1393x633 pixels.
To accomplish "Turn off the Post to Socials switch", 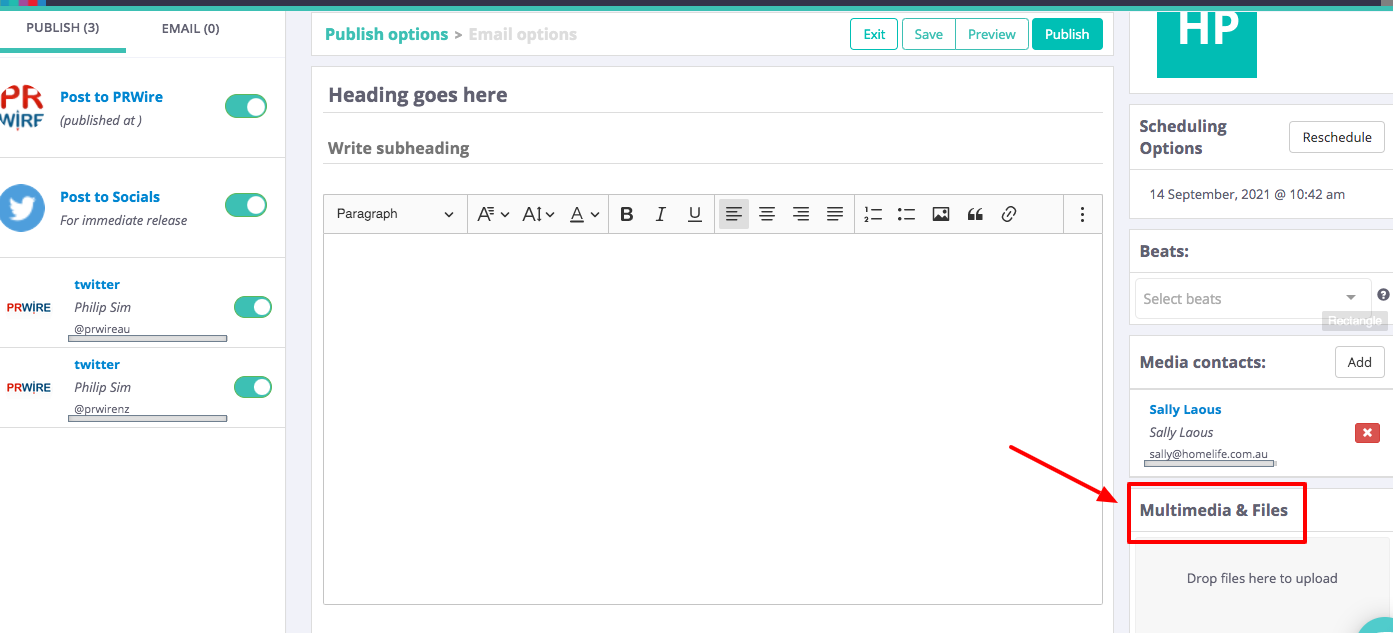I will point(246,205).
